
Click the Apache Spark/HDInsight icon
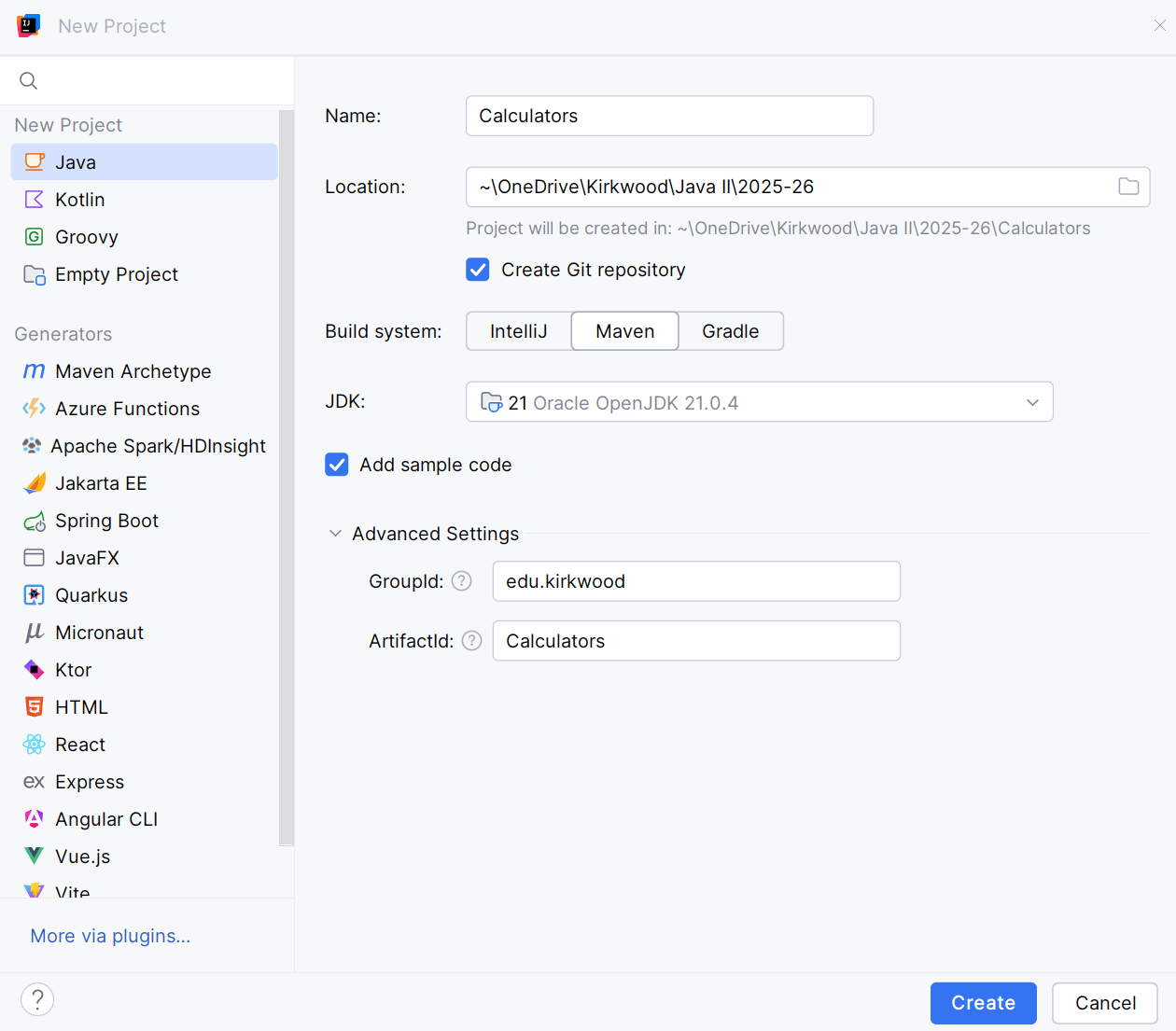(32, 445)
